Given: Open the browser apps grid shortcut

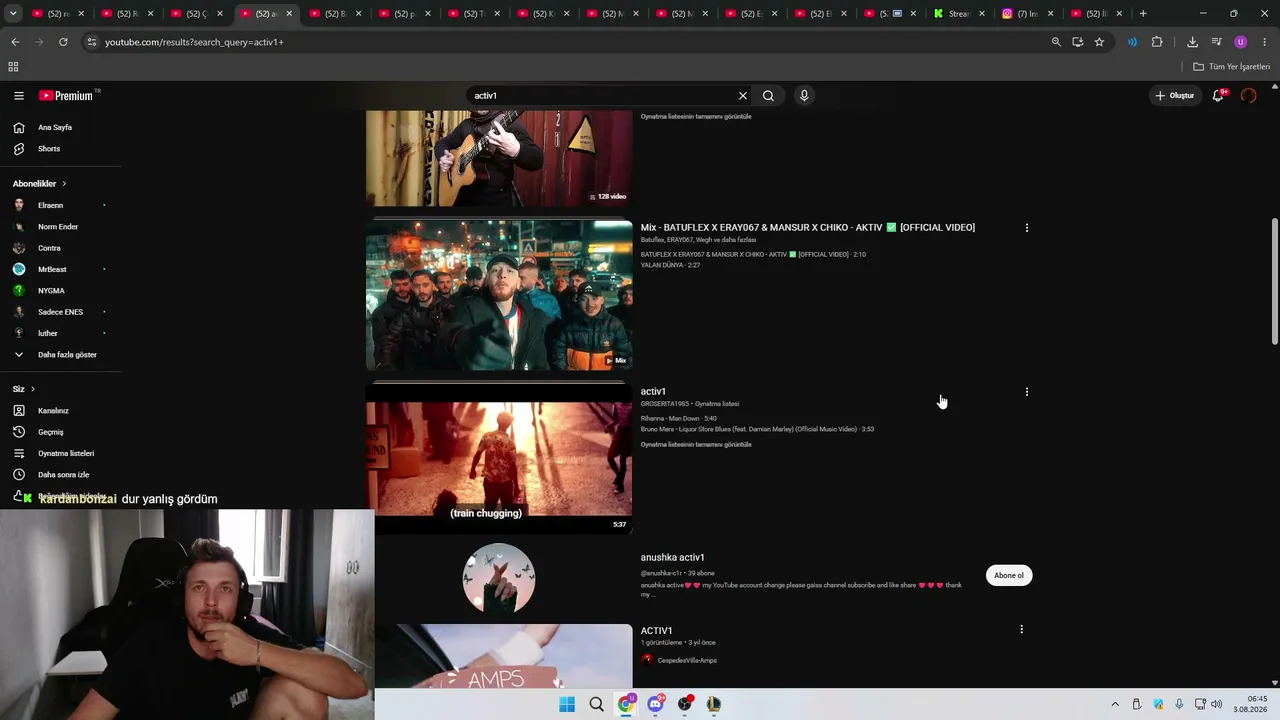Looking at the screenshot, I should (x=13, y=67).
